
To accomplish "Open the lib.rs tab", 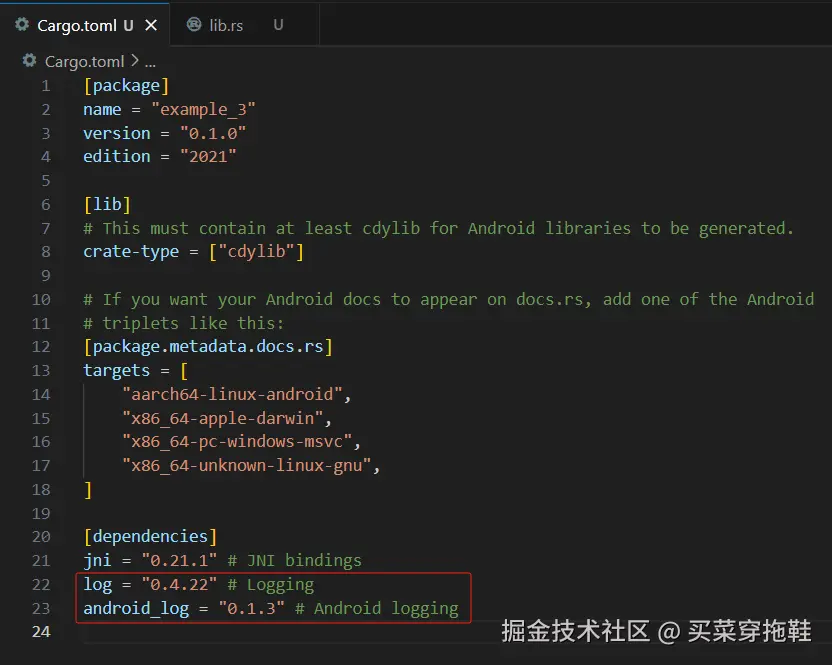I will pos(244,25).
